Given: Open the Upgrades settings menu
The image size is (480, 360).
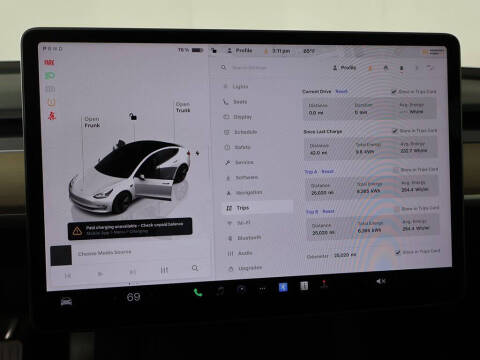Looking at the screenshot, I should 245,268.
